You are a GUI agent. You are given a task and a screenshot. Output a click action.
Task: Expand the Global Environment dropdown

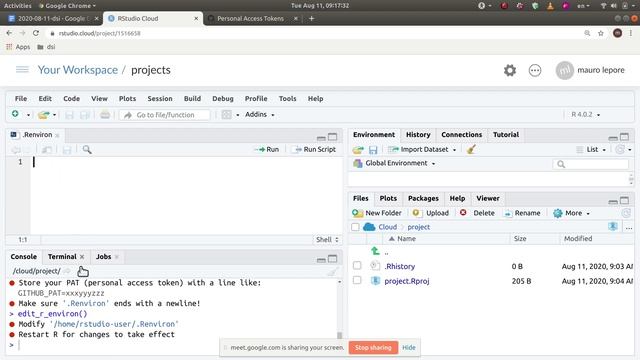coord(395,163)
